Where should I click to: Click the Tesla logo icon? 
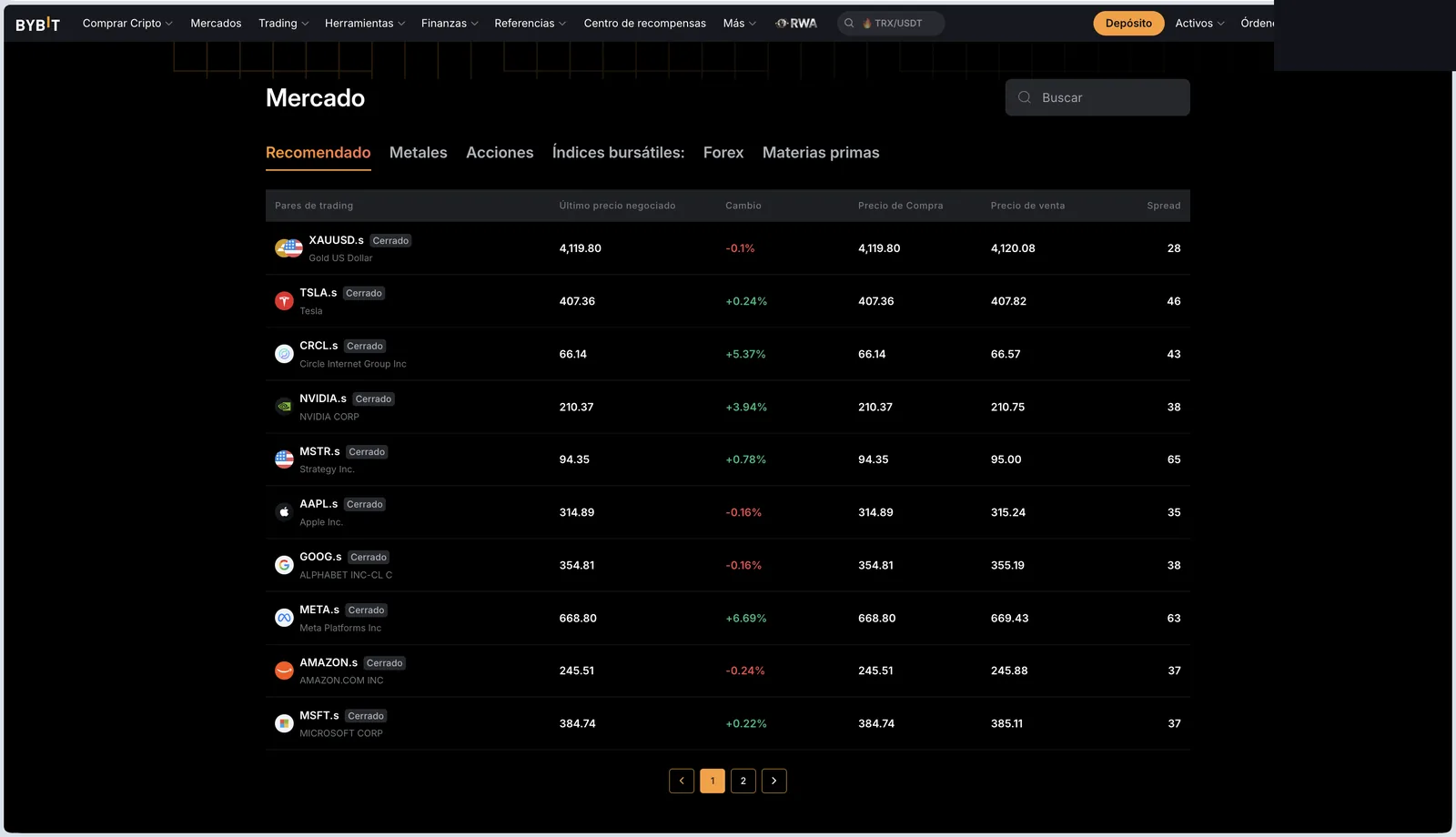coord(284,301)
